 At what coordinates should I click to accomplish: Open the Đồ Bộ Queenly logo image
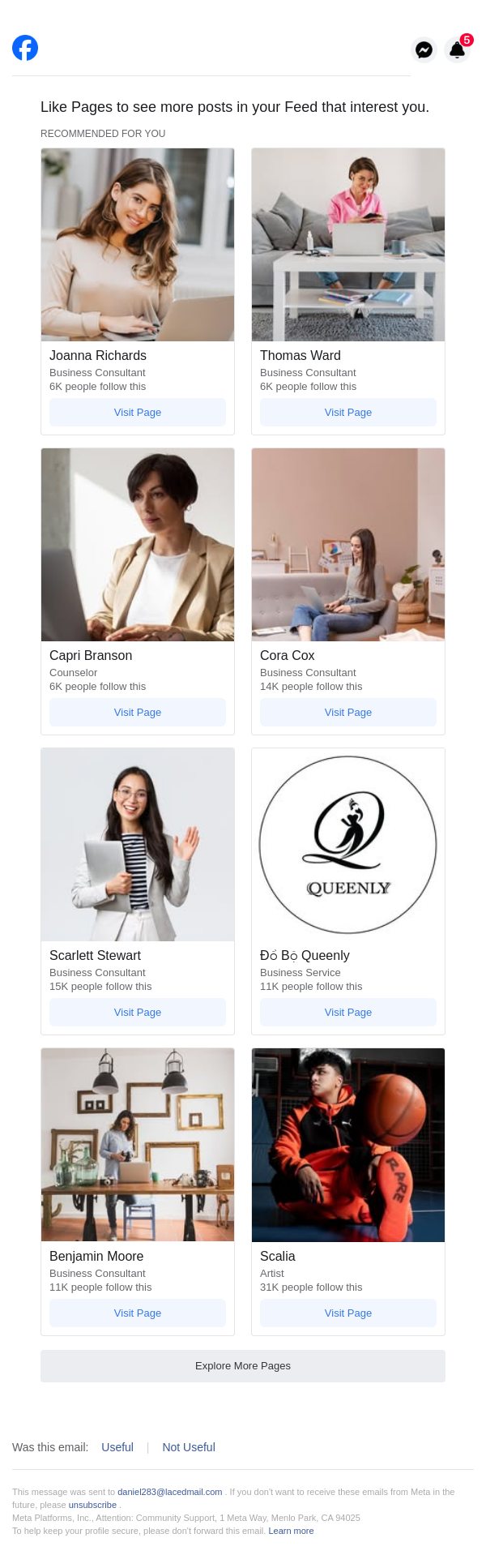click(348, 845)
